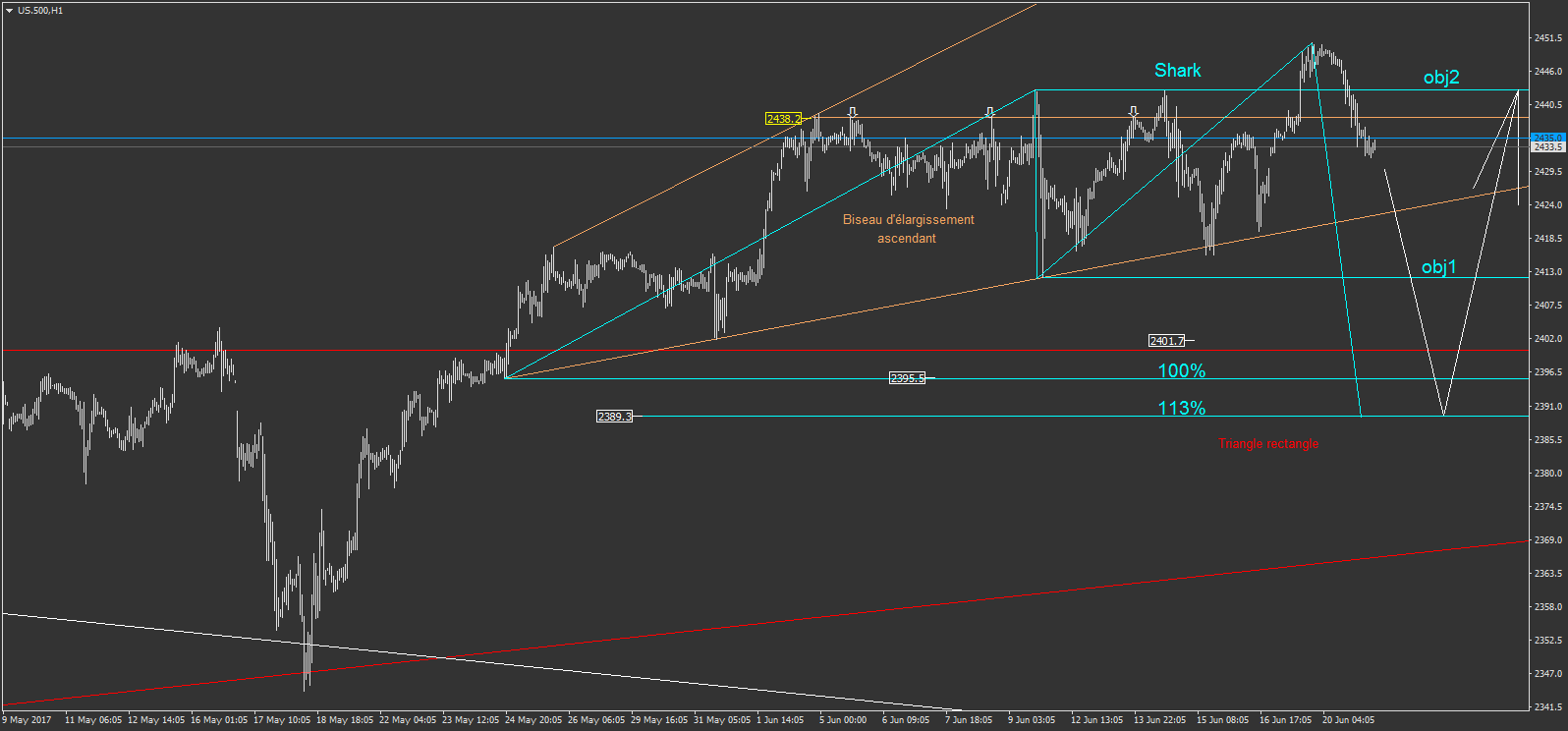This screenshot has width=1568, height=731.
Task: Click the 17 May 10:05 time label
Action: click(x=282, y=720)
